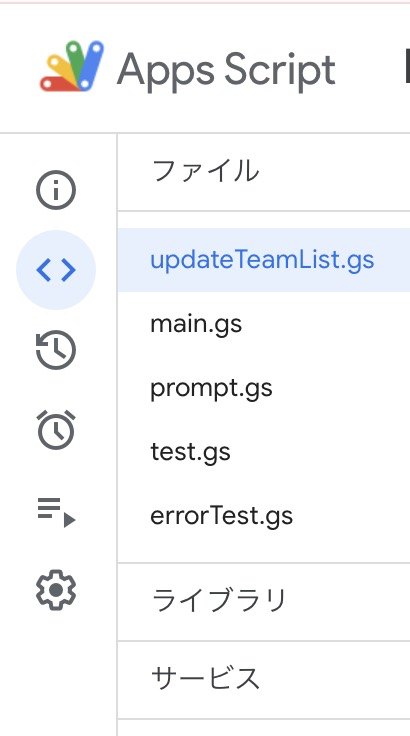Screen dimensions: 410x736
Task: Click the "Apps Script" title text
Action: tap(226, 70)
